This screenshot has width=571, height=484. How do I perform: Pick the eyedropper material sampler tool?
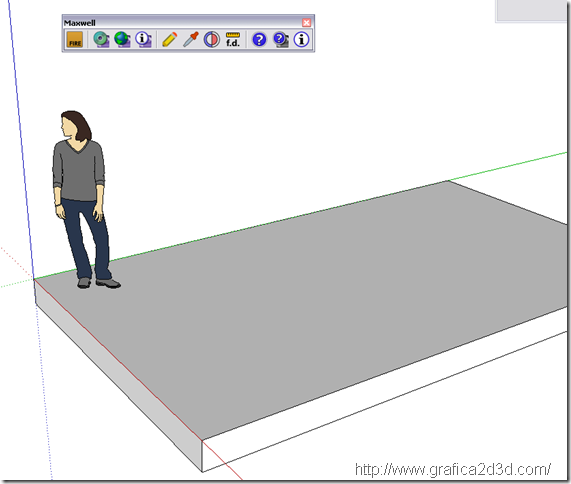(x=190, y=39)
